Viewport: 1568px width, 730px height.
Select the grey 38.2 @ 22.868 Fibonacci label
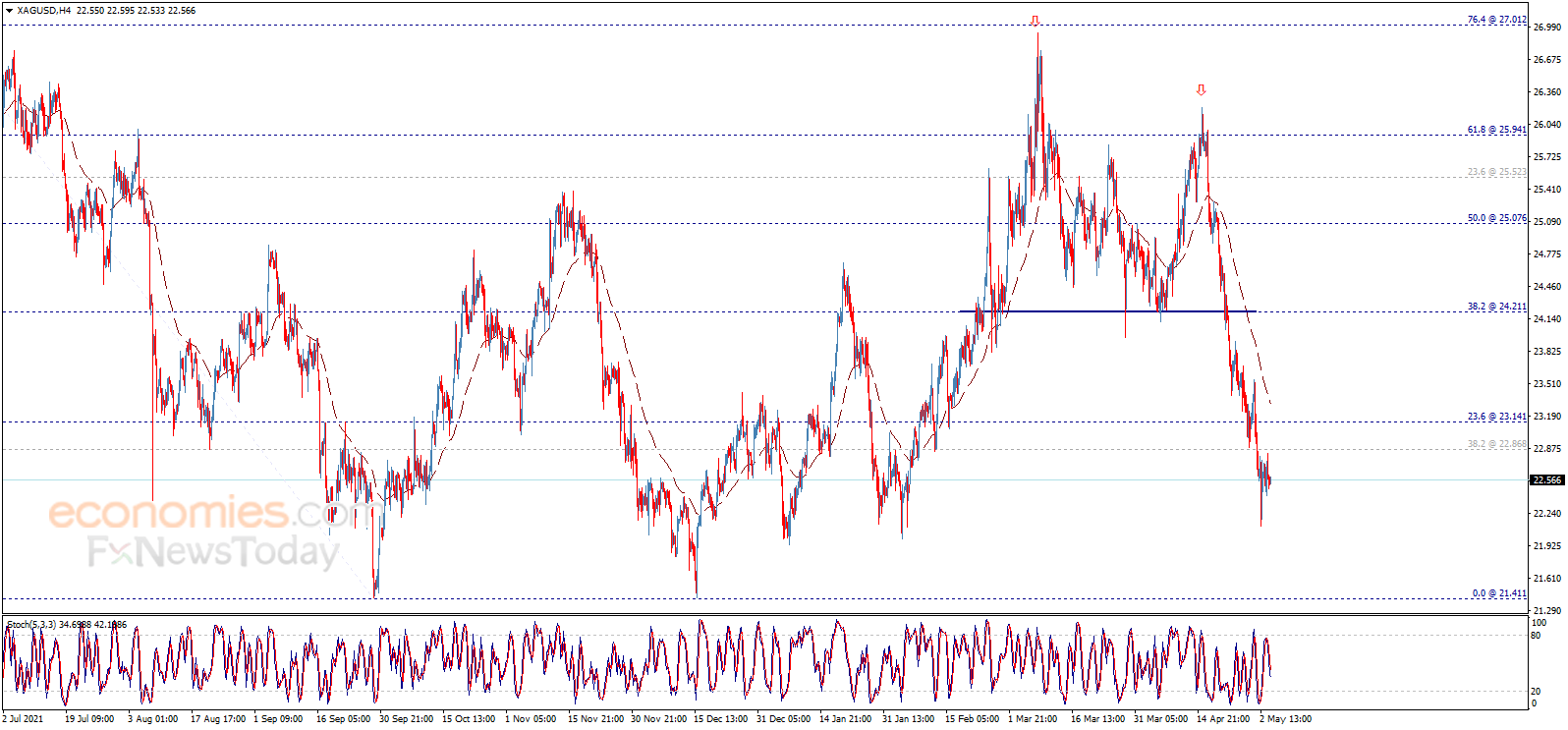click(1496, 444)
